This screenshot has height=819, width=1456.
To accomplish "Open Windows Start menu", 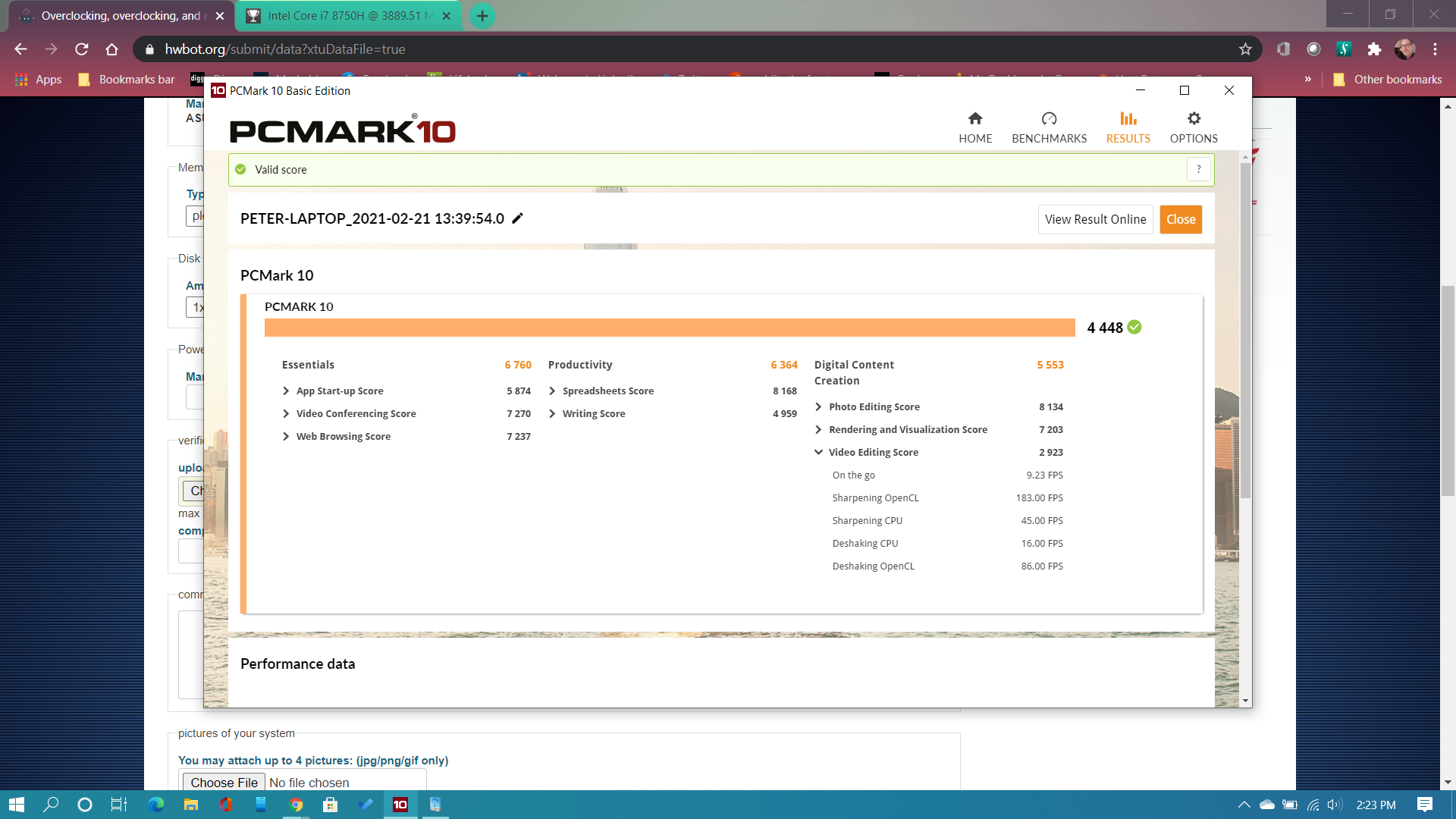I will point(16,805).
